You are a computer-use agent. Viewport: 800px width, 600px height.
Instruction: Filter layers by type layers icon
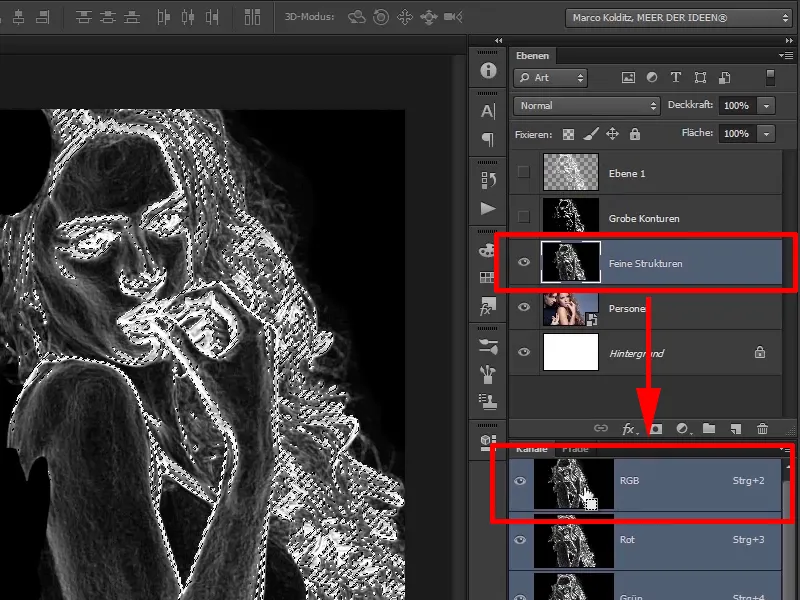coord(676,78)
